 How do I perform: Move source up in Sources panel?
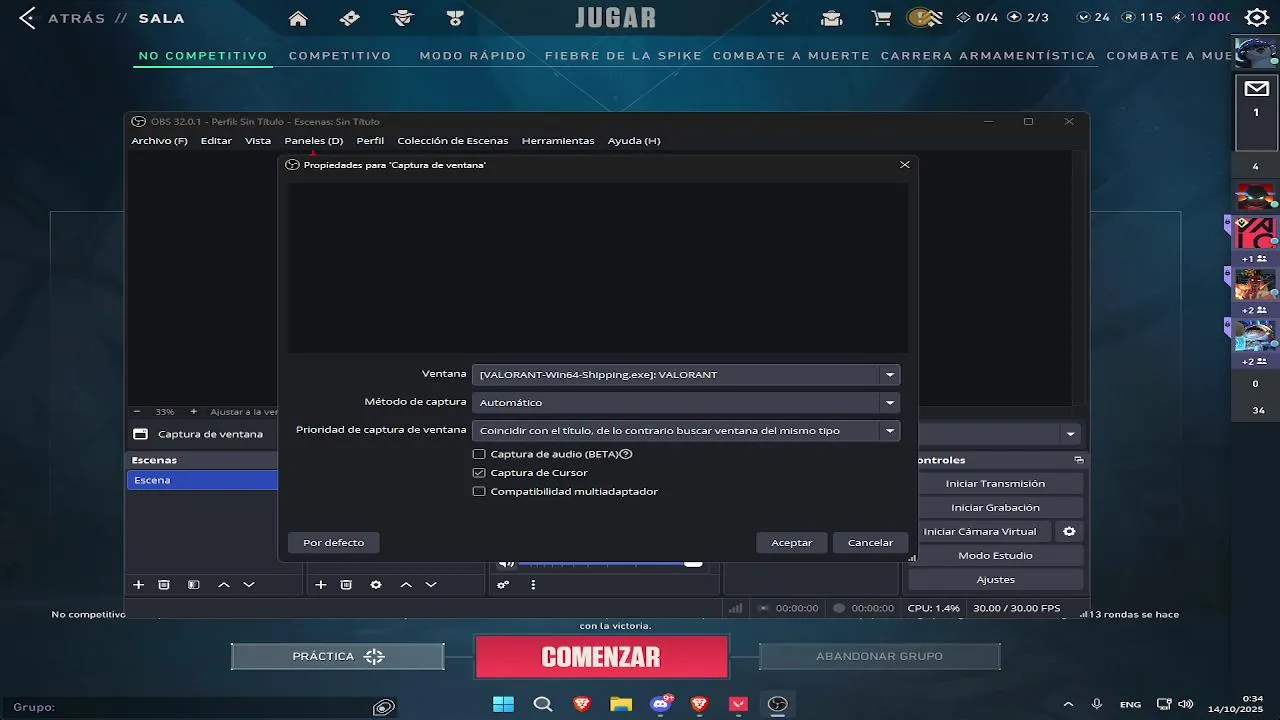pyautogui.click(x=406, y=585)
